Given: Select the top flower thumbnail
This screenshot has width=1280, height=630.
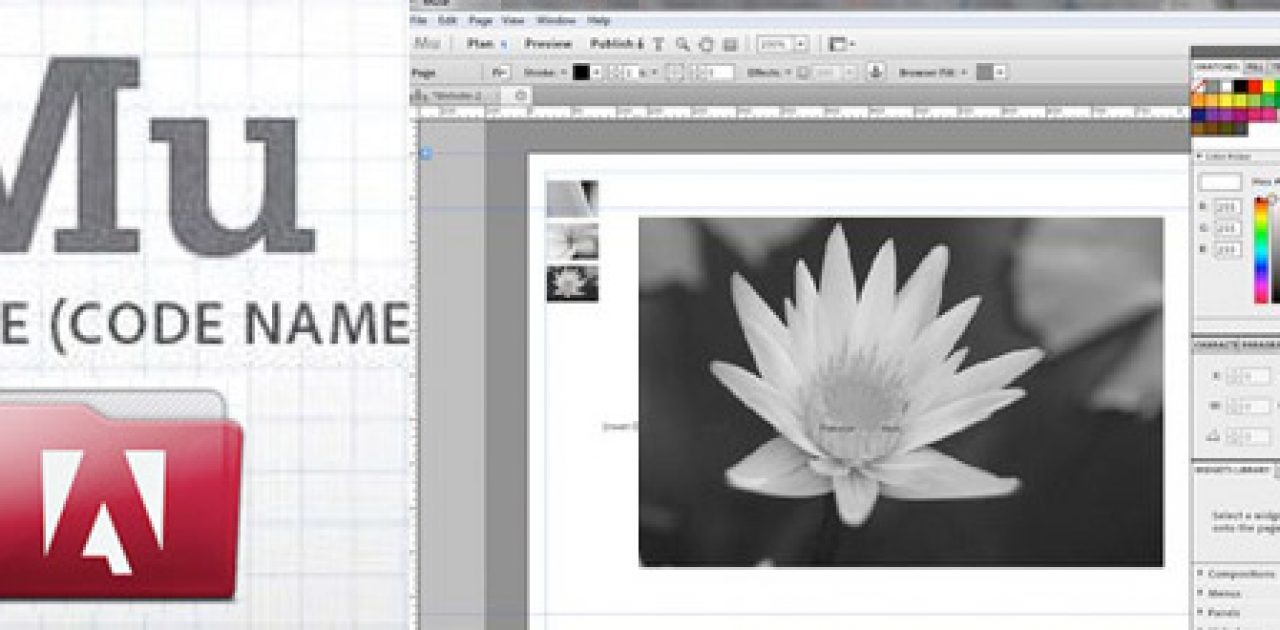Looking at the screenshot, I should pyautogui.click(x=572, y=199).
